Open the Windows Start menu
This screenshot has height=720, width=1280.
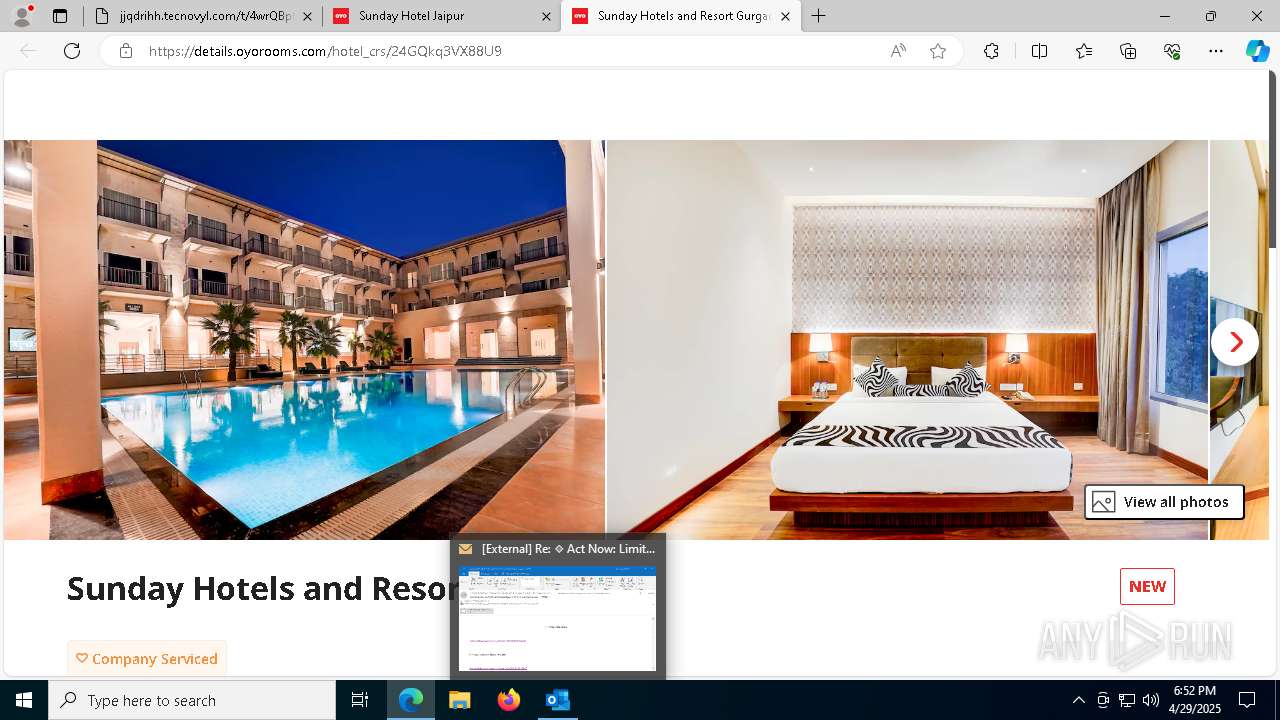pos(24,700)
